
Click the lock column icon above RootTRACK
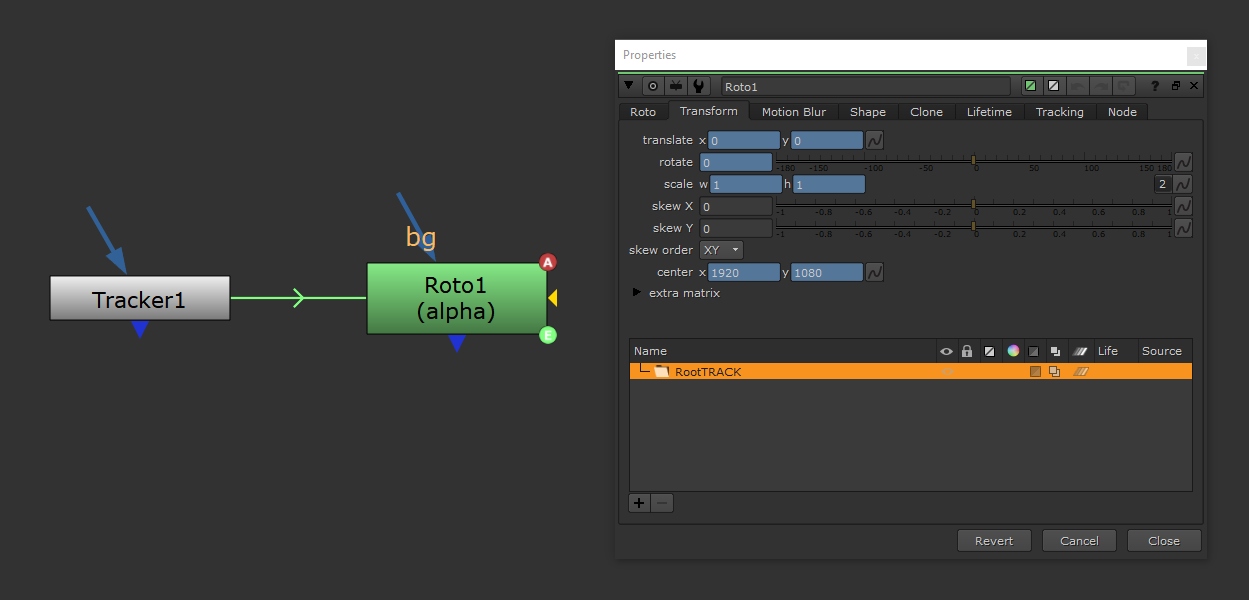(x=966, y=351)
